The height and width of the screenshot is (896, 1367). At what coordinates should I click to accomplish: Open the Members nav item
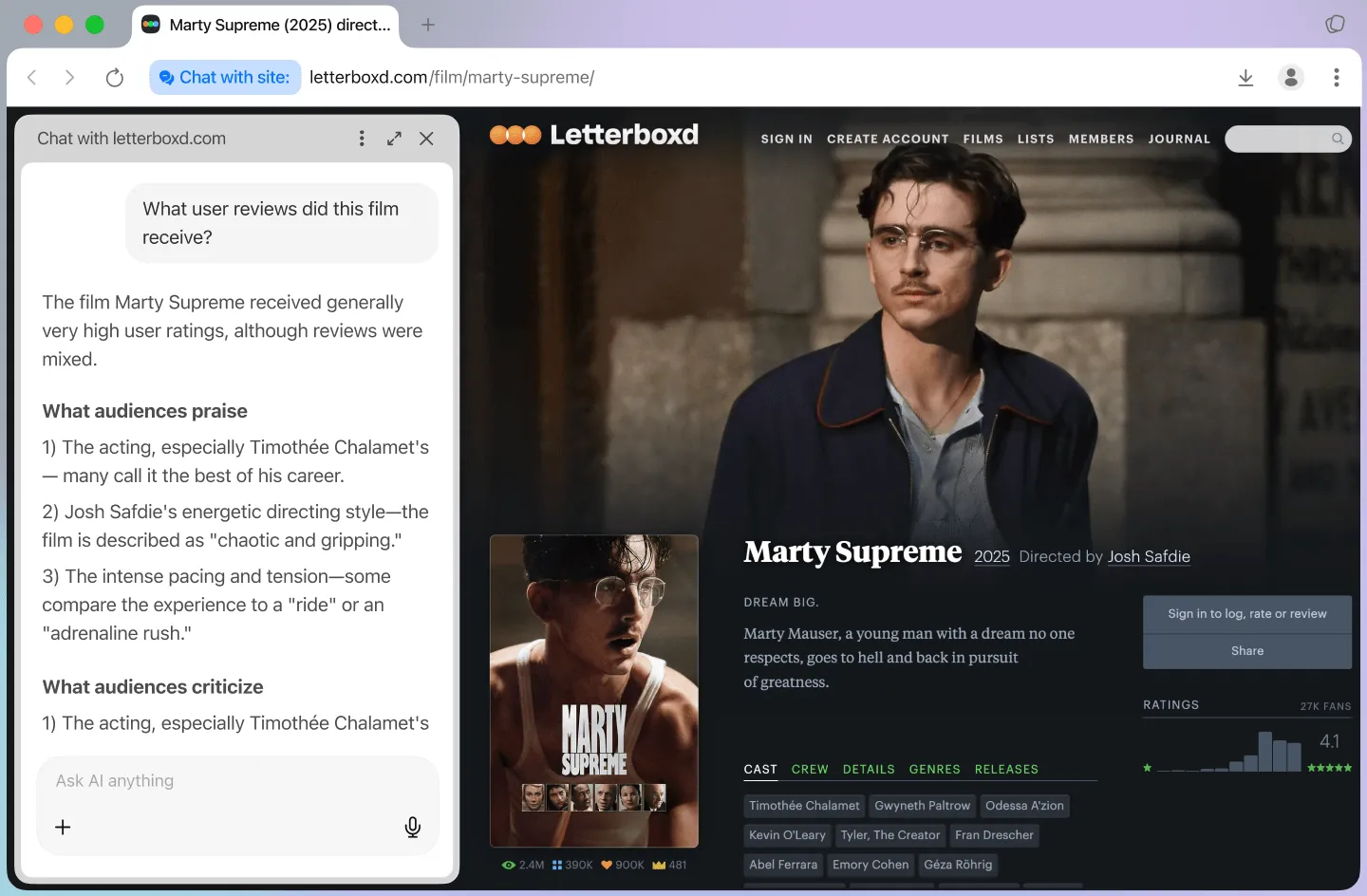pos(1101,139)
